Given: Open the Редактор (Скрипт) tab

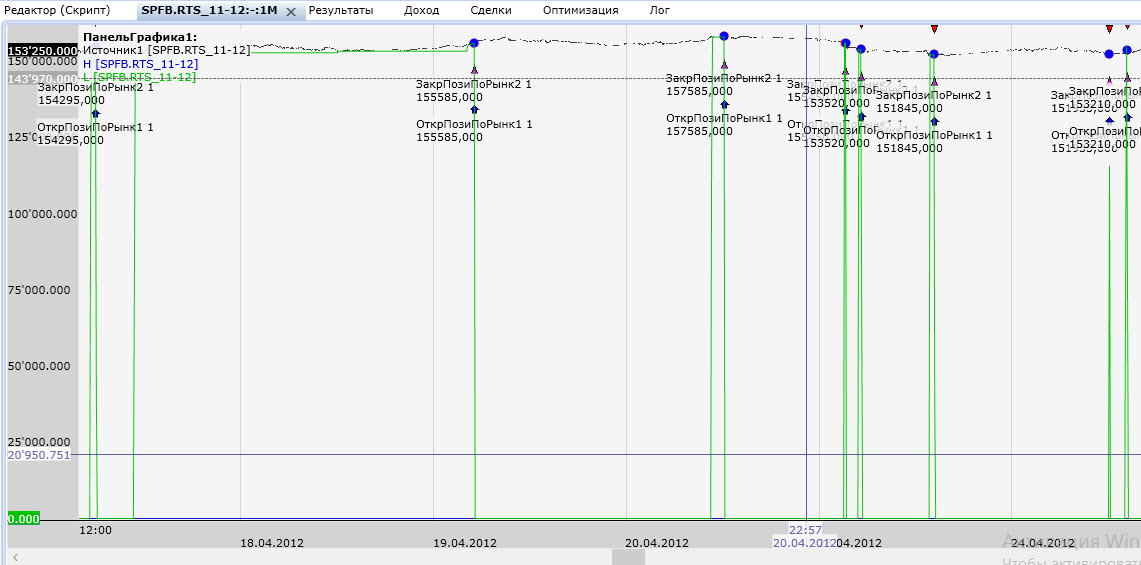Looking at the screenshot, I should [57, 10].
